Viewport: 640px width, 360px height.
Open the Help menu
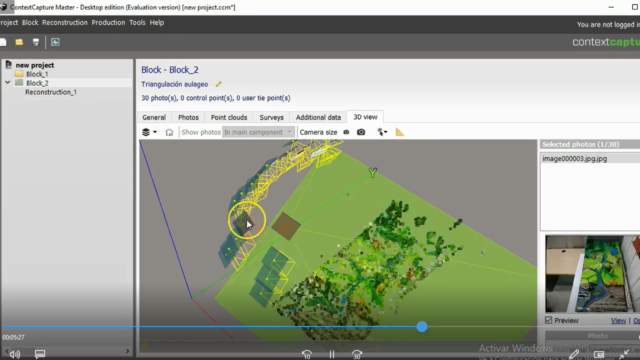tap(157, 22)
